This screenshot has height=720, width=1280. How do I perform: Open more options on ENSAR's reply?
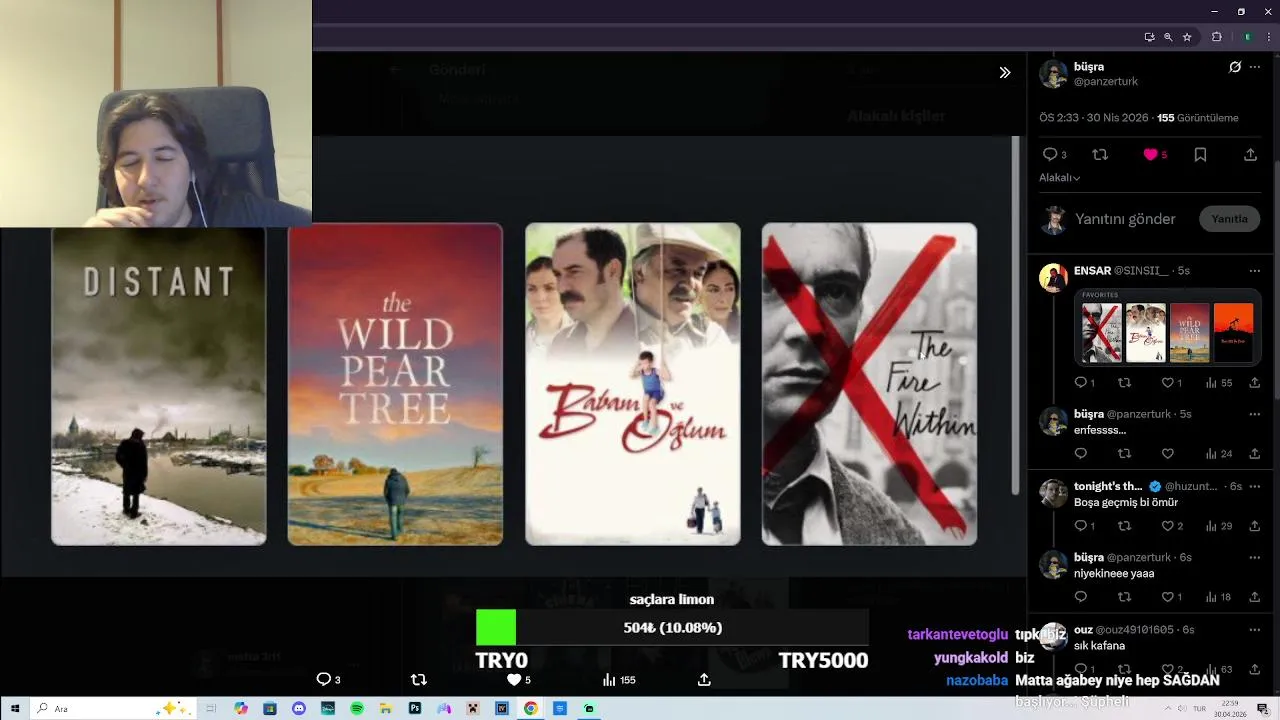(1254, 270)
